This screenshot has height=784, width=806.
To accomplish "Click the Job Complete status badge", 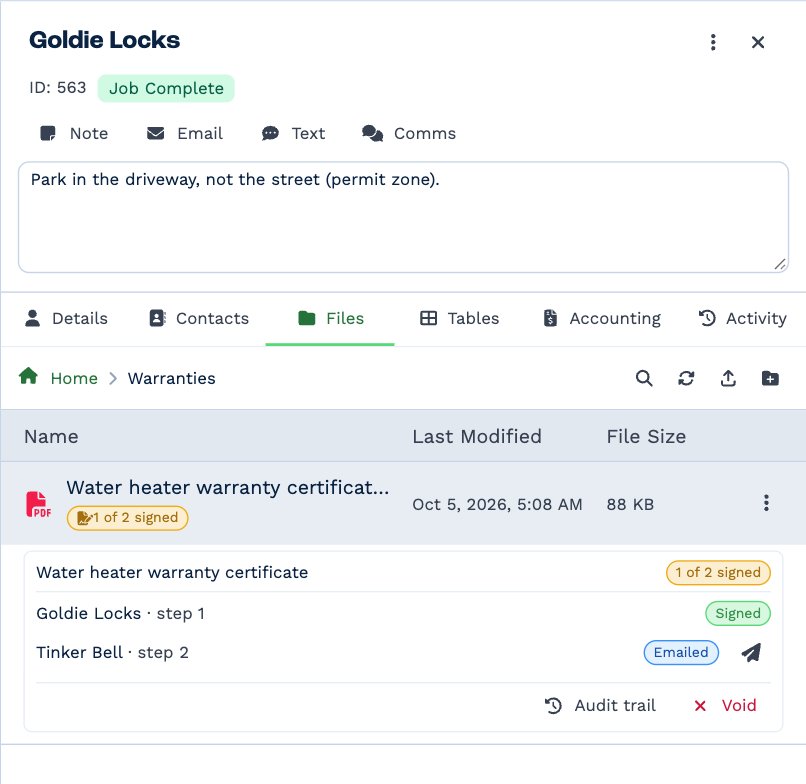I will 166,88.
